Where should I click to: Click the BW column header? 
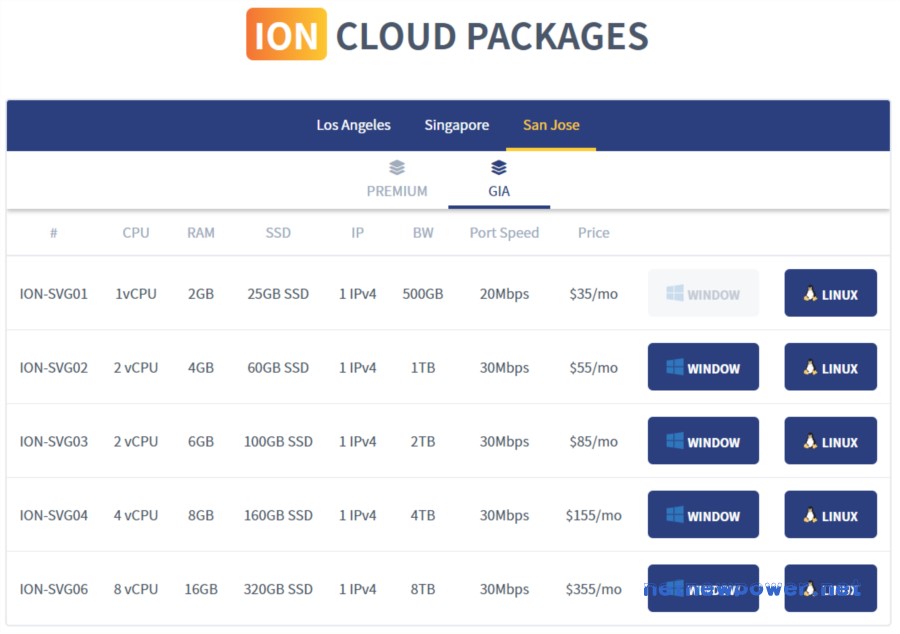pyautogui.click(x=423, y=233)
